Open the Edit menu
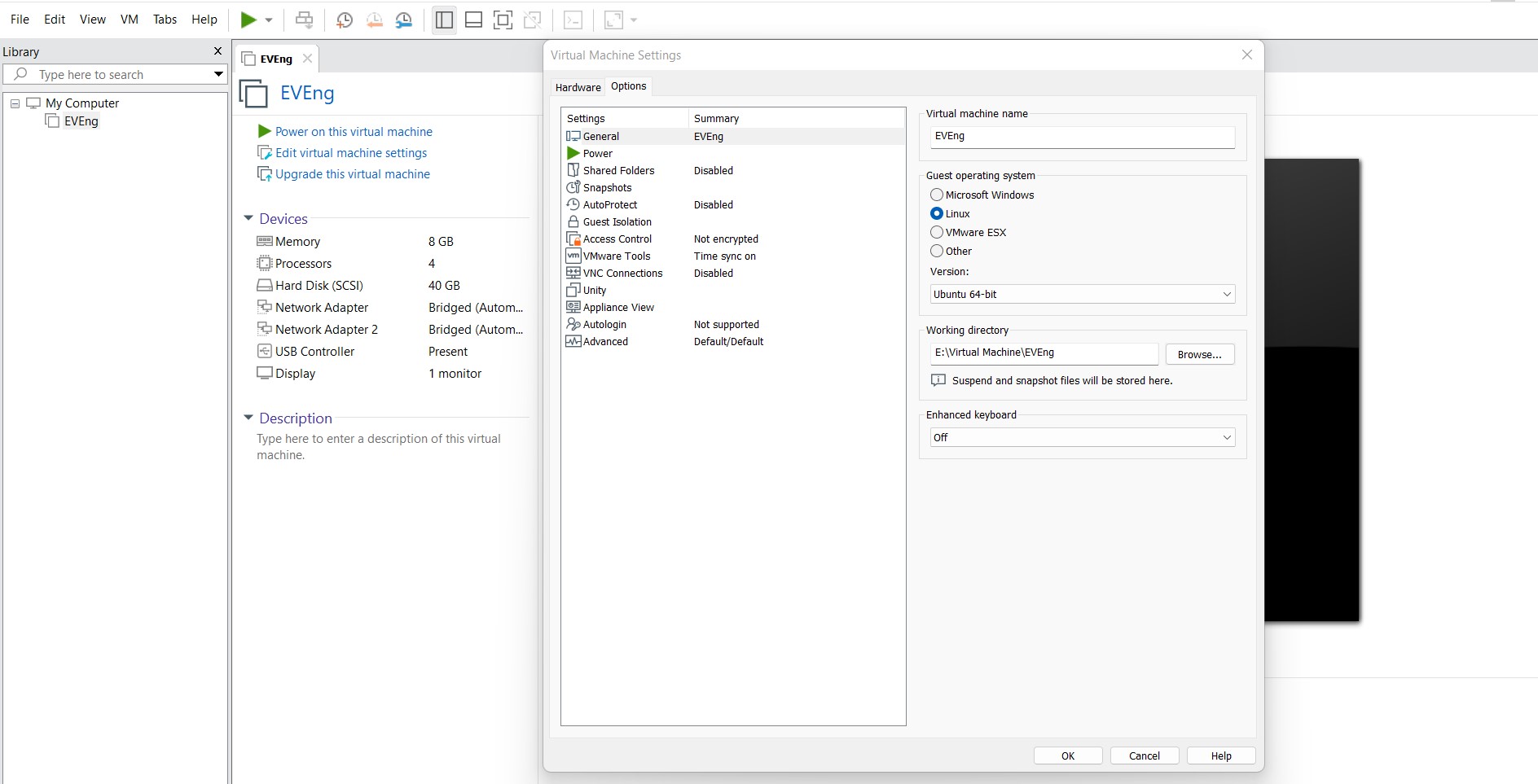Image resolution: width=1538 pixels, height=784 pixels. point(55,19)
